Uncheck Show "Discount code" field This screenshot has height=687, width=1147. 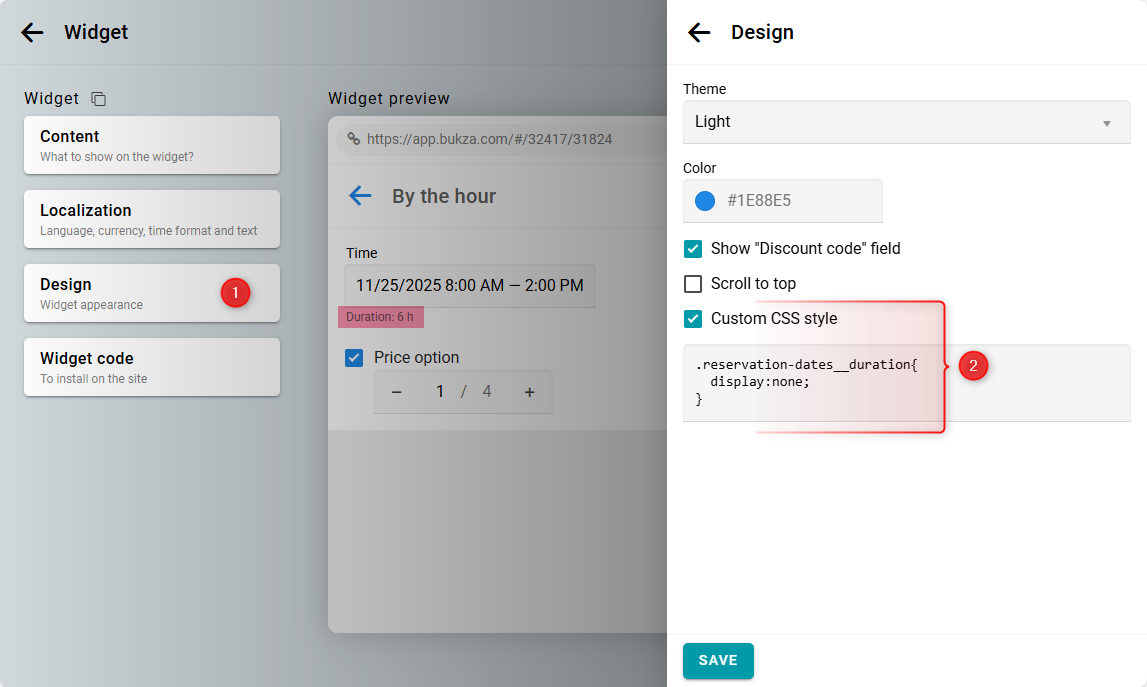tap(693, 249)
